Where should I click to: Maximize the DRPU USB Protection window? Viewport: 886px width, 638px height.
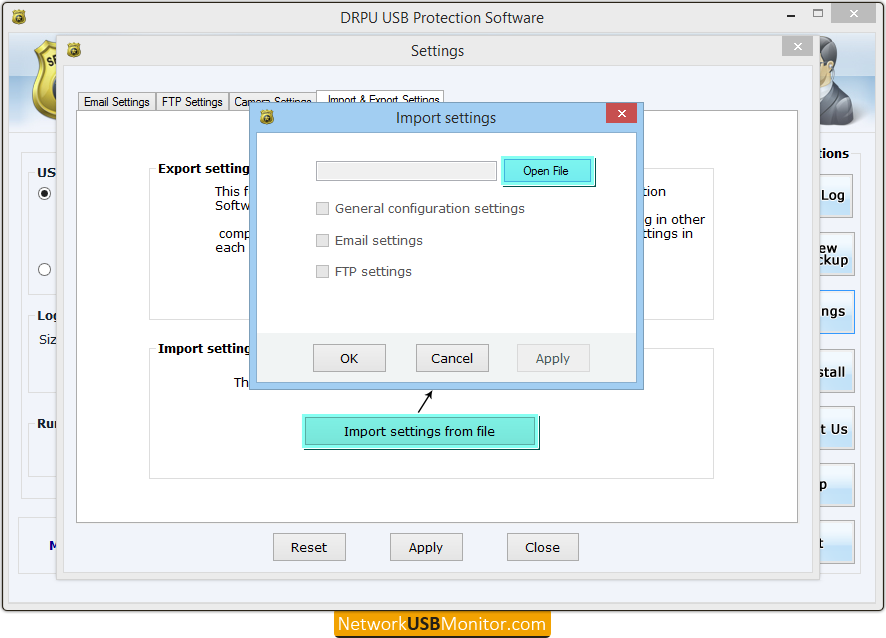click(818, 14)
